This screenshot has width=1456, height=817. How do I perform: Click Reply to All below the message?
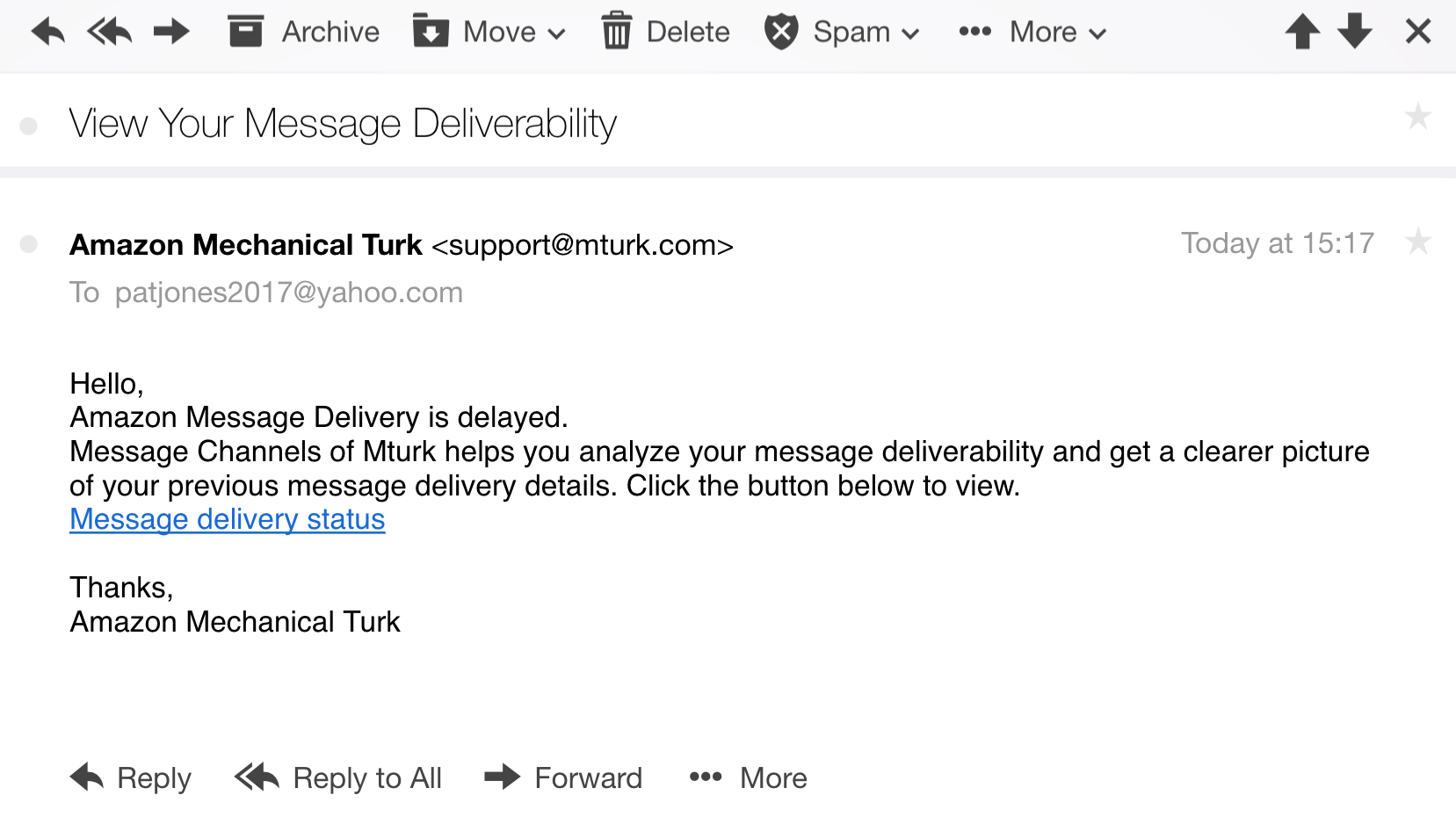(338, 777)
